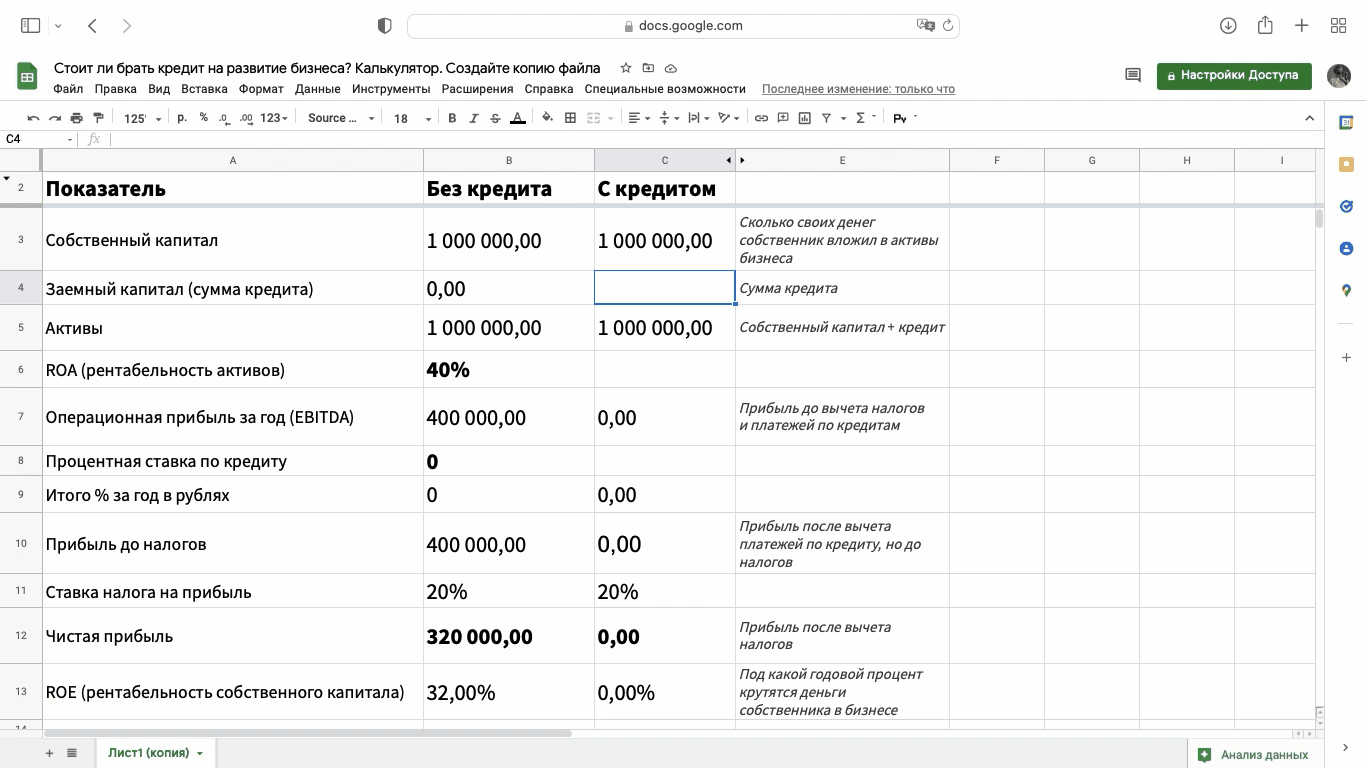Screen dimensions: 1366x768
Task: Insert a link with chain icon
Action: tap(761, 118)
